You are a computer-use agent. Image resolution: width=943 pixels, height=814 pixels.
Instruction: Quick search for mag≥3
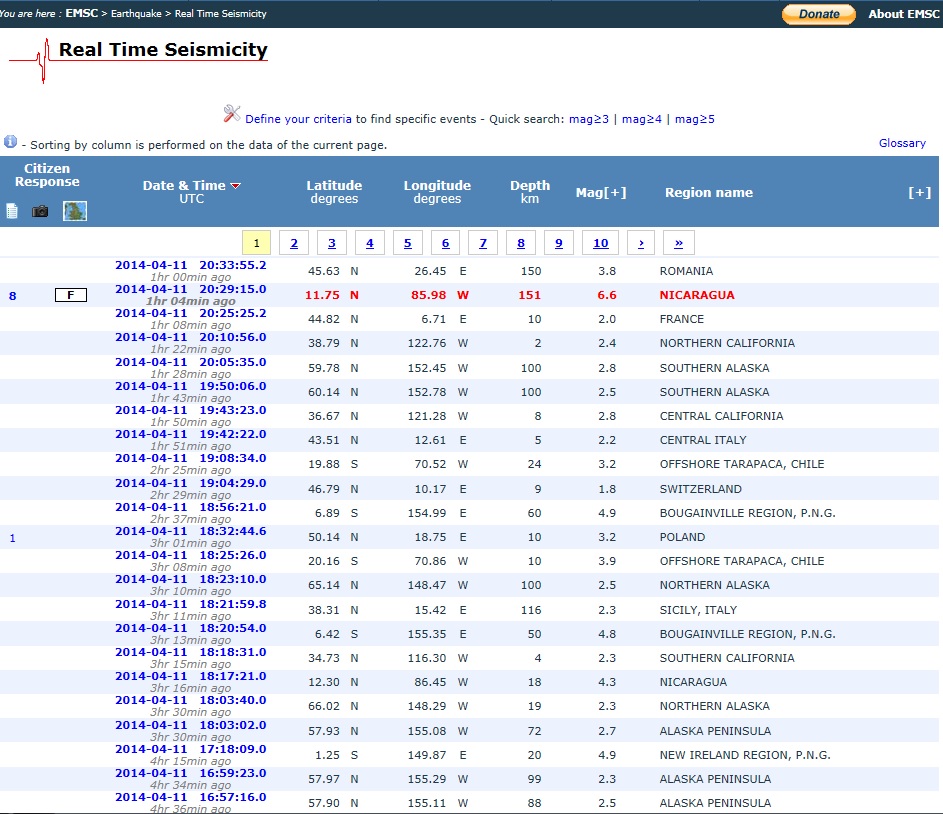(x=589, y=119)
